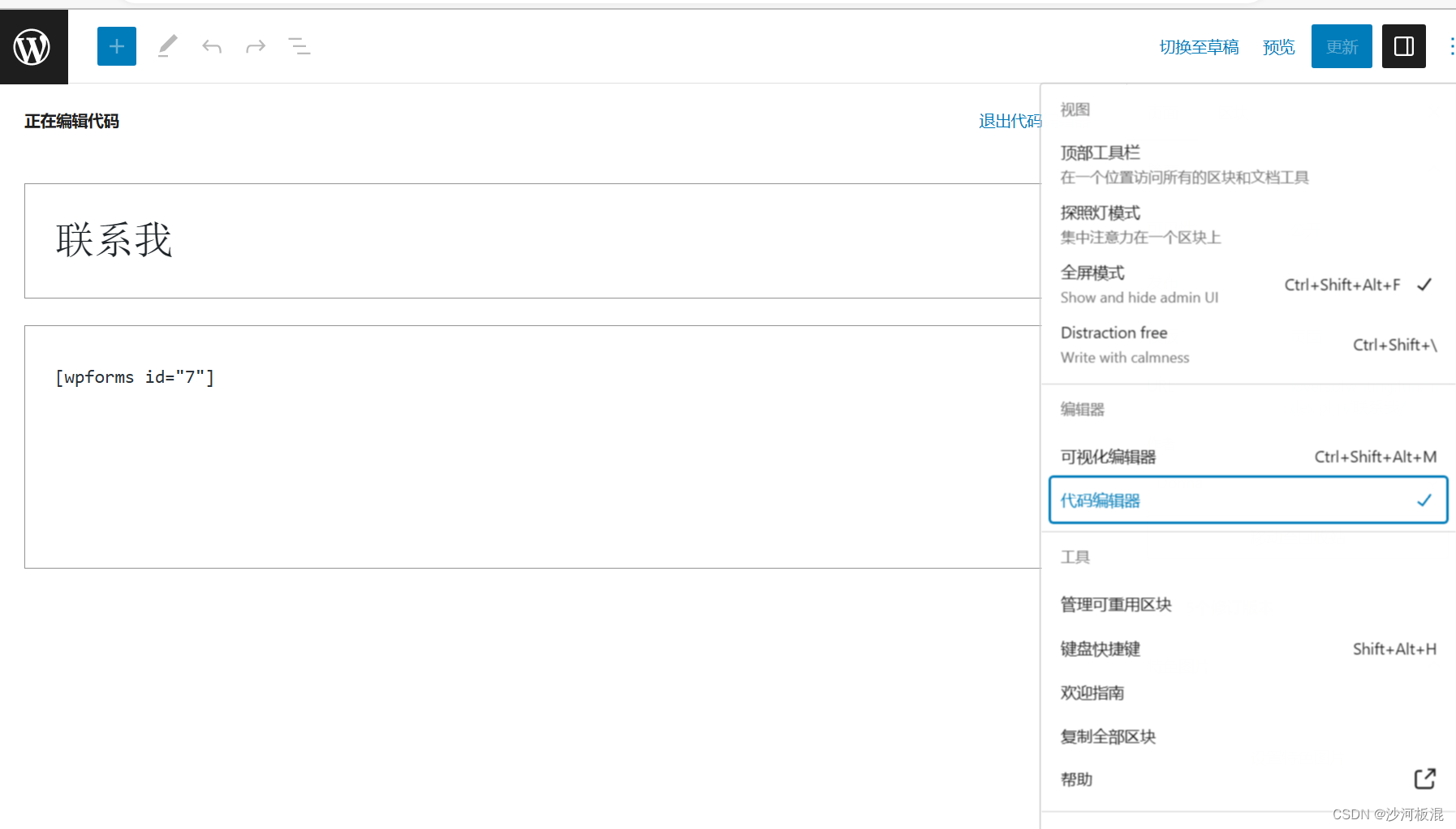Click the wpforms shortcode code textarea
This screenshot has width=1456, height=829.
tap(532, 447)
